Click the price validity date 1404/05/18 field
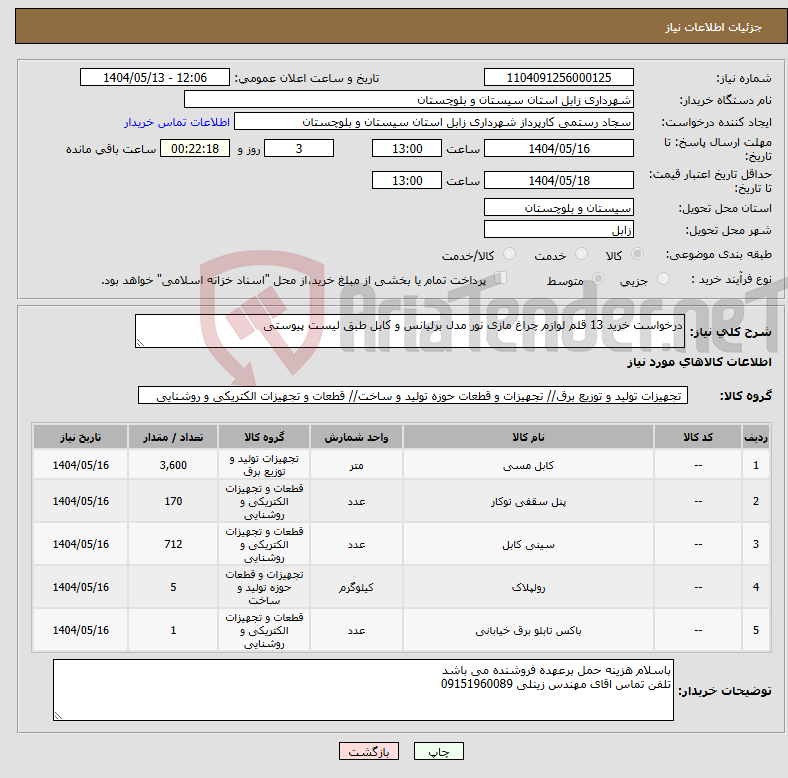Viewport: 788px width, 778px height. pos(559,180)
